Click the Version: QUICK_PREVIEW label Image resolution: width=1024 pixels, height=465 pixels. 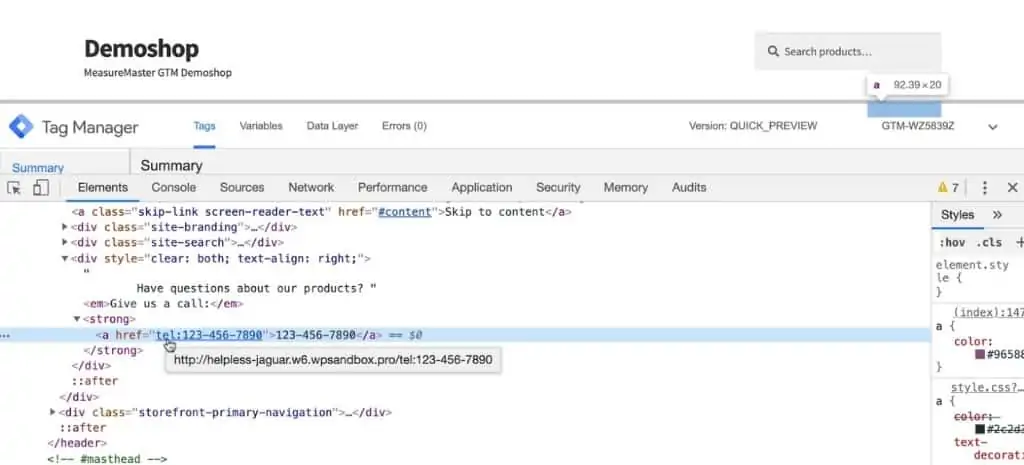click(753, 126)
